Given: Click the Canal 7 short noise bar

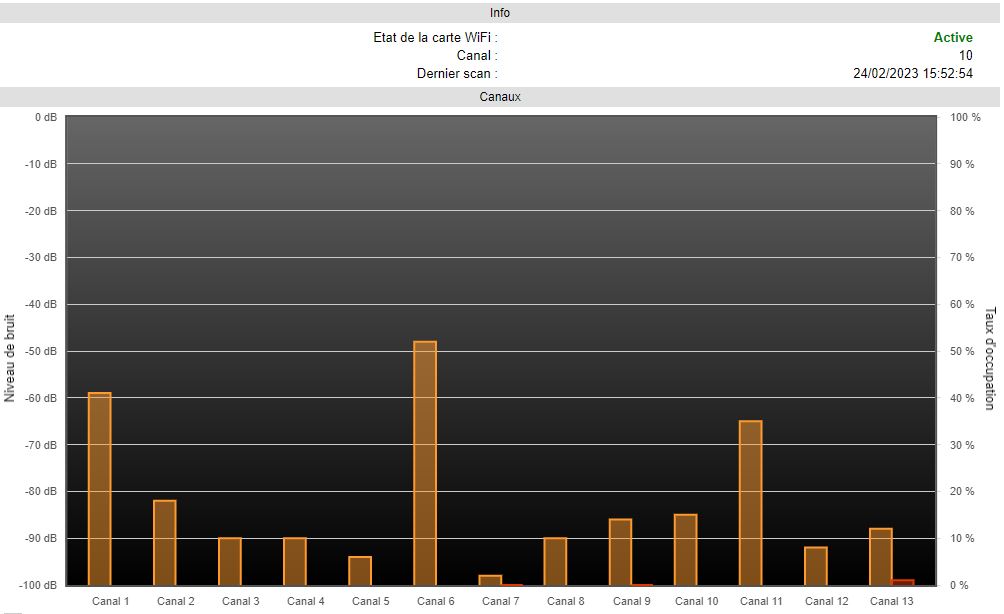Looking at the screenshot, I should pyautogui.click(x=490, y=580).
